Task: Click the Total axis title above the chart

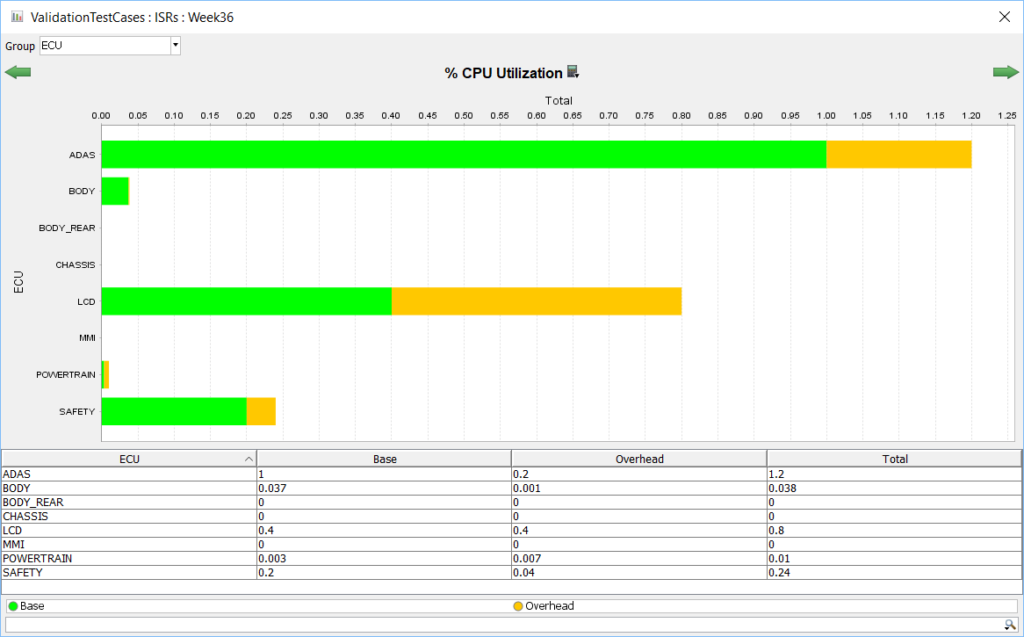Action: (558, 101)
